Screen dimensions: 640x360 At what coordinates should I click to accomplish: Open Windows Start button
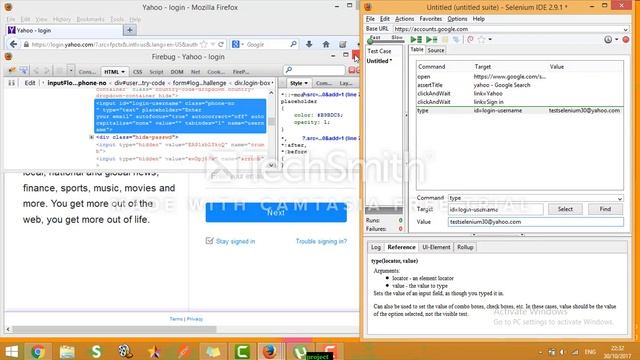[x=11, y=351]
